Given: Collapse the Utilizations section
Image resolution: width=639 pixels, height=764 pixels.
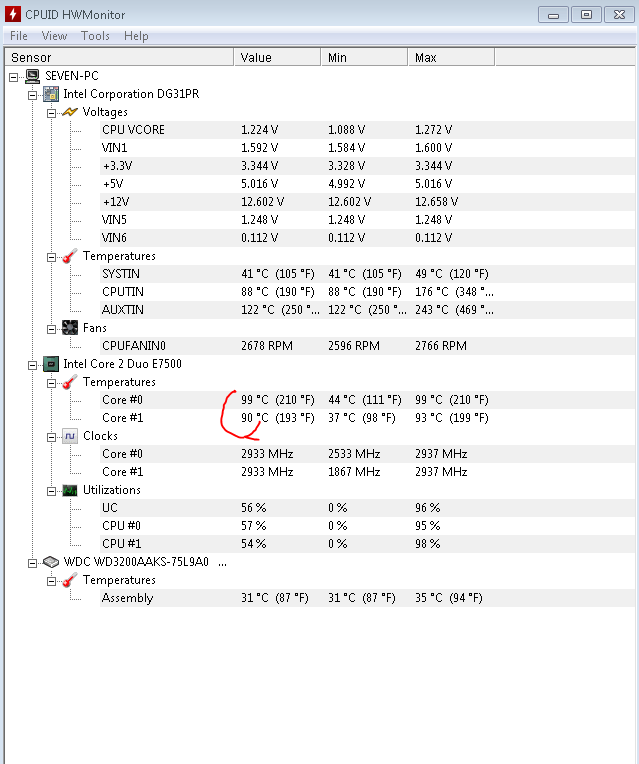Looking at the screenshot, I should (51, 491).
